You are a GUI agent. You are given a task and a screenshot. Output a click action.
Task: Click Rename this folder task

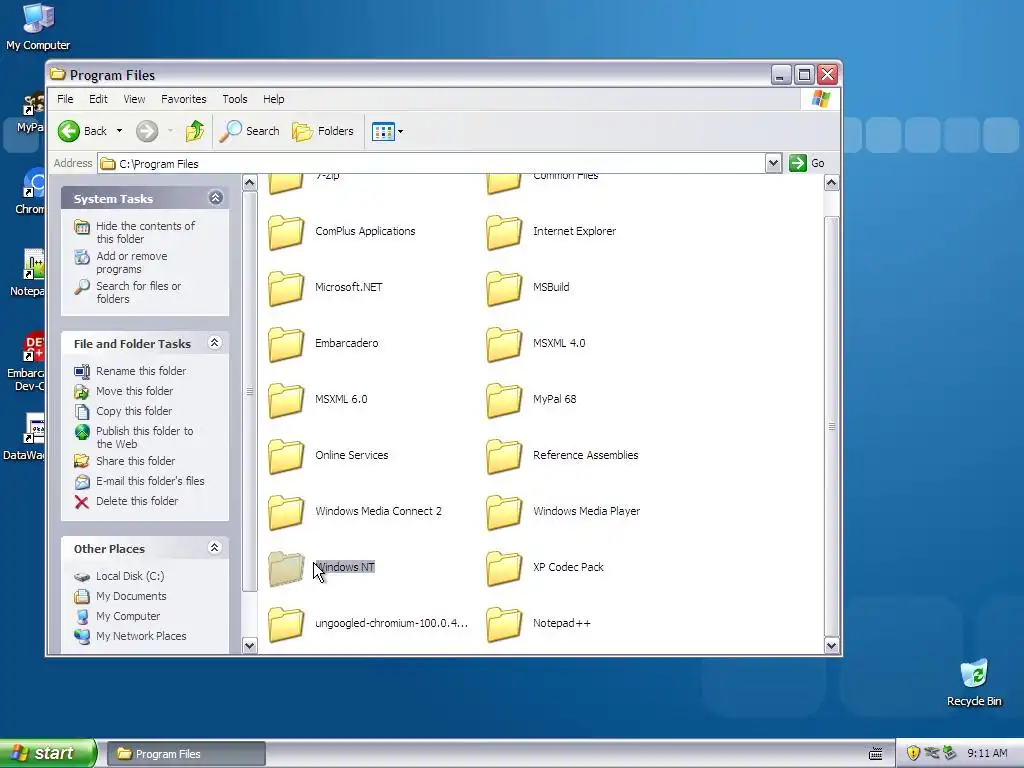click(141, 371)
